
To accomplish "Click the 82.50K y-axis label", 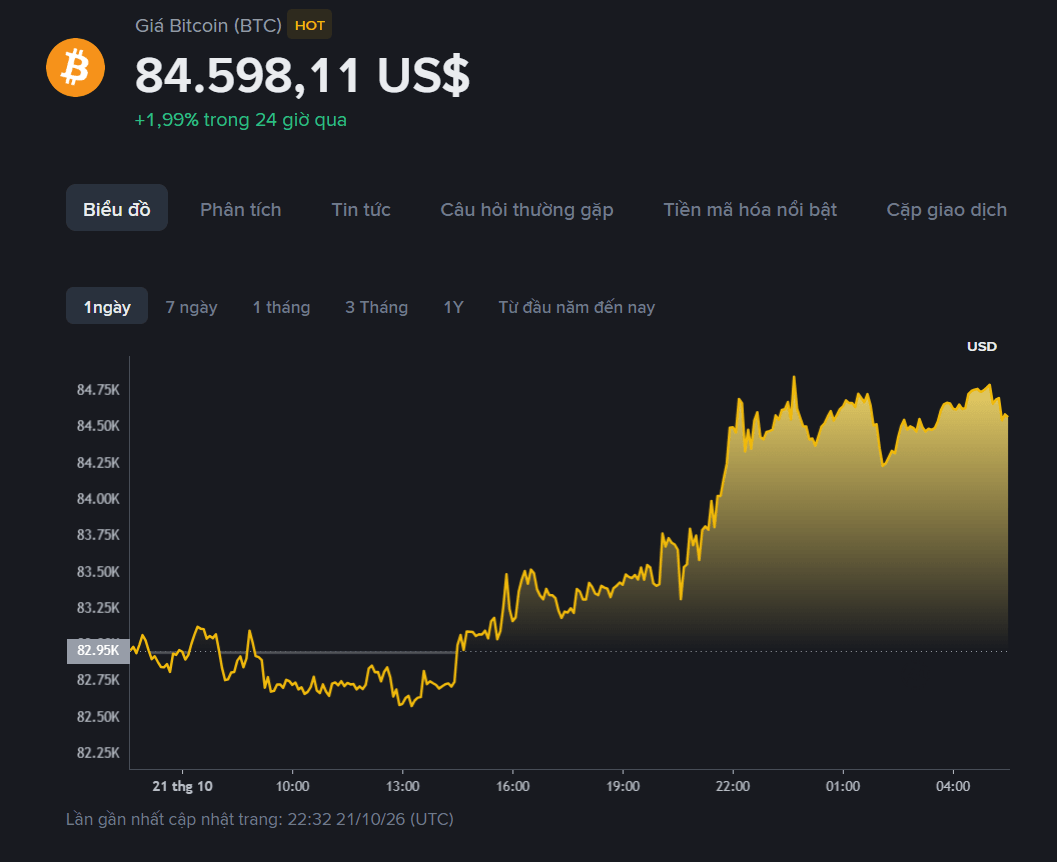I will click(98, 716).
